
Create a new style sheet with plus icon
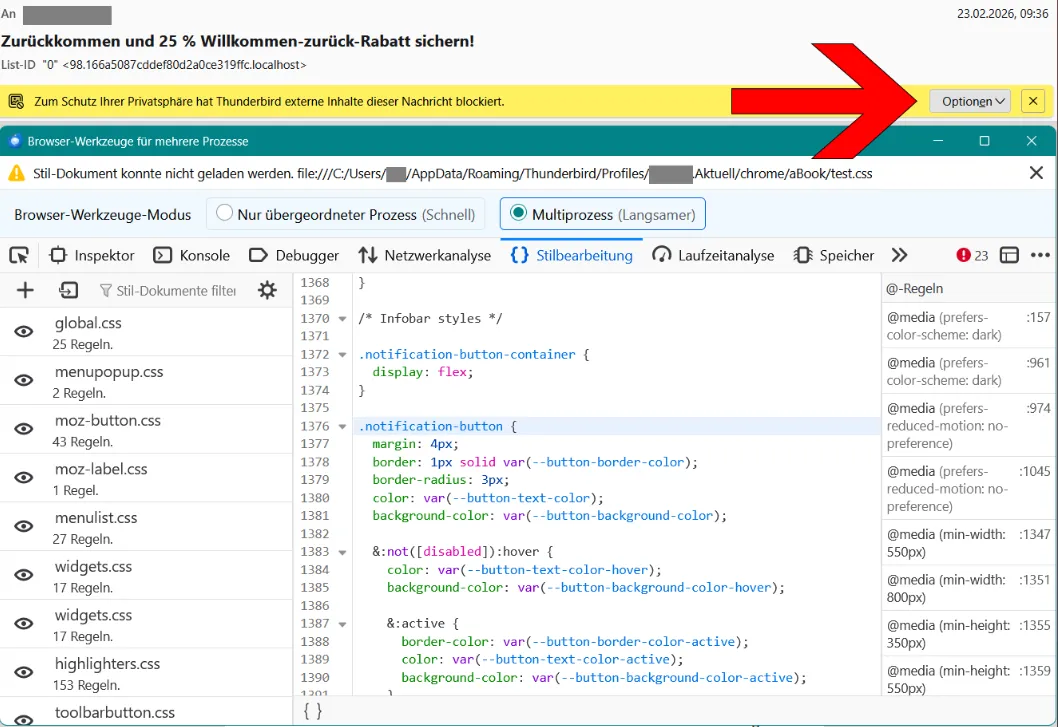click(x=25, y=290)
